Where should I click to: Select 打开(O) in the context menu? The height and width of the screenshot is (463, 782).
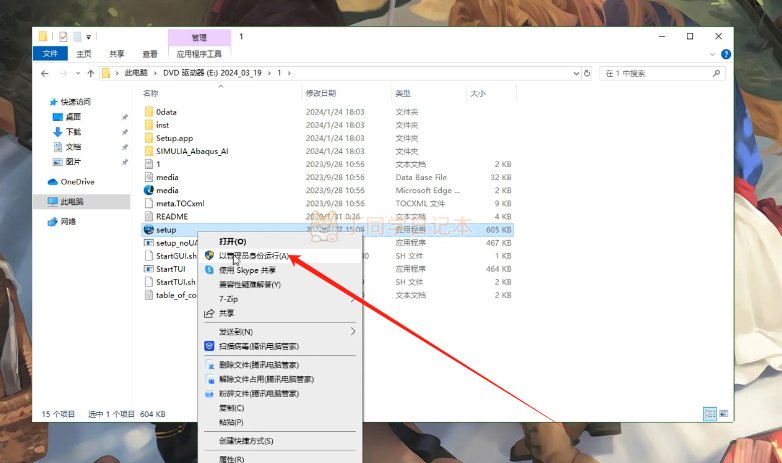[x=232, y=241]
